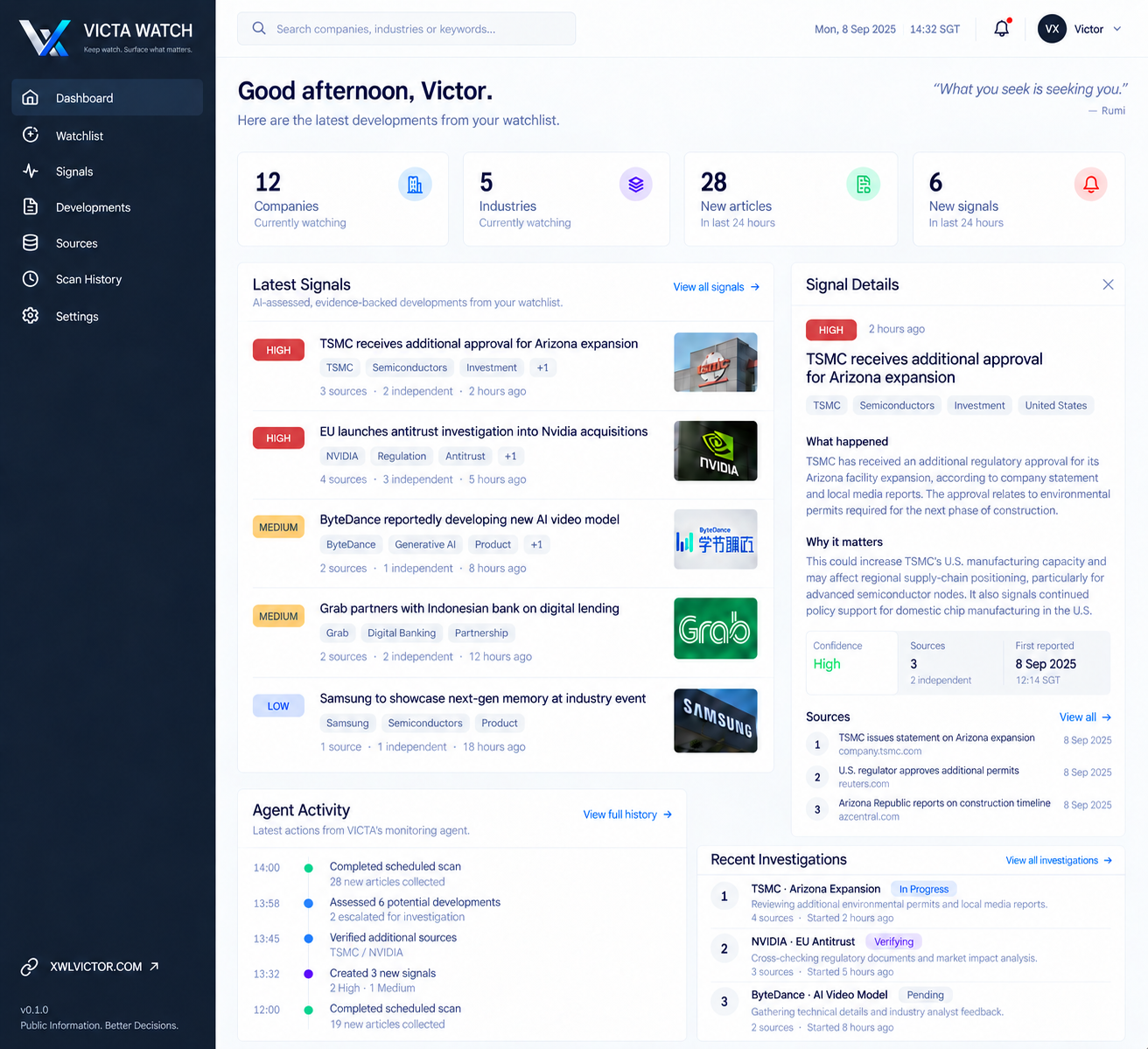Click the Partnership tag

tap(481, 633)
